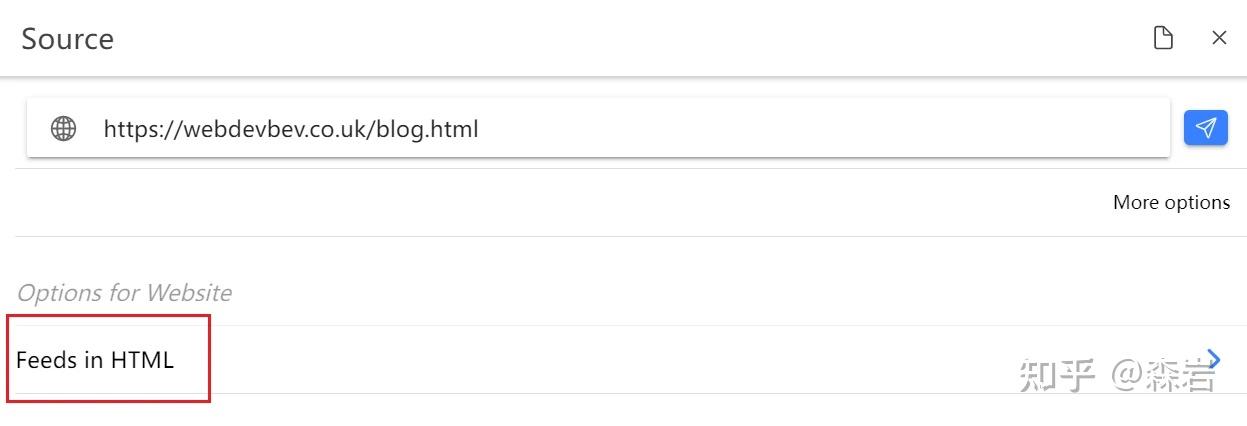Click the document page icon in header
The image size is (1247, 426).
click(x=1163, y=38)
